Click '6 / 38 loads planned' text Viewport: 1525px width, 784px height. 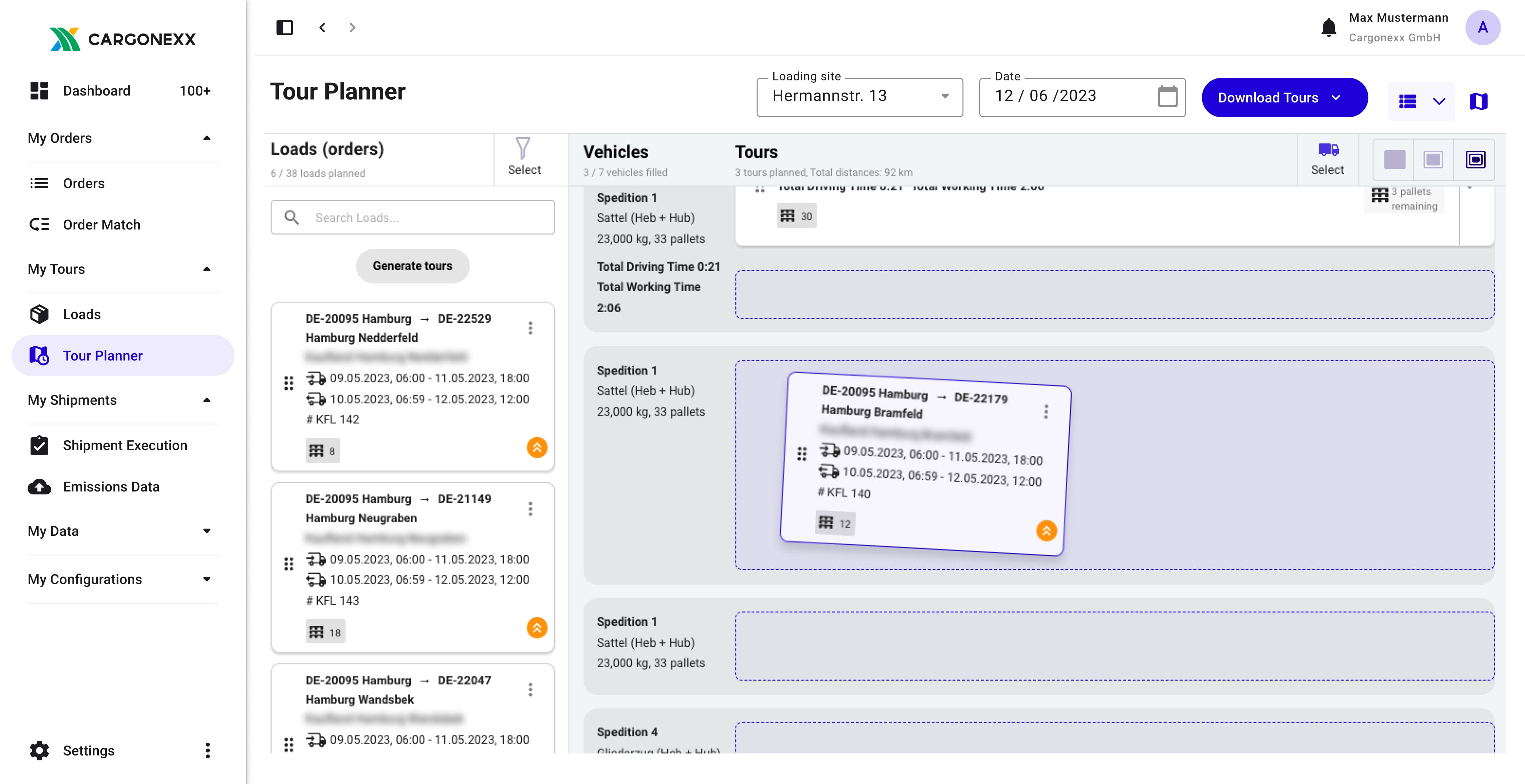coord(317,173)
